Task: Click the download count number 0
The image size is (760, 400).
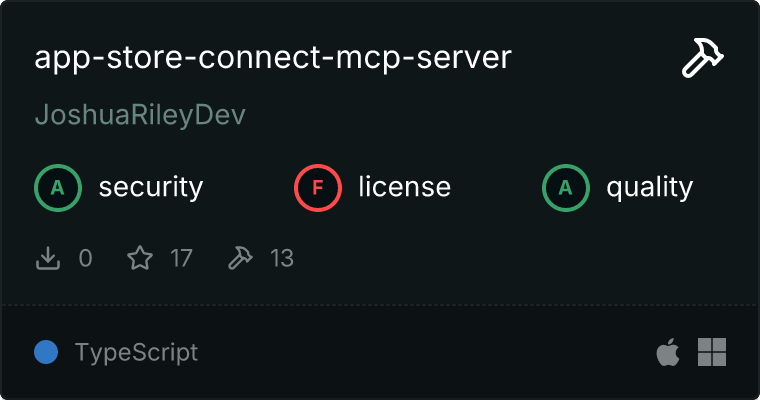Action: (85, 259)
